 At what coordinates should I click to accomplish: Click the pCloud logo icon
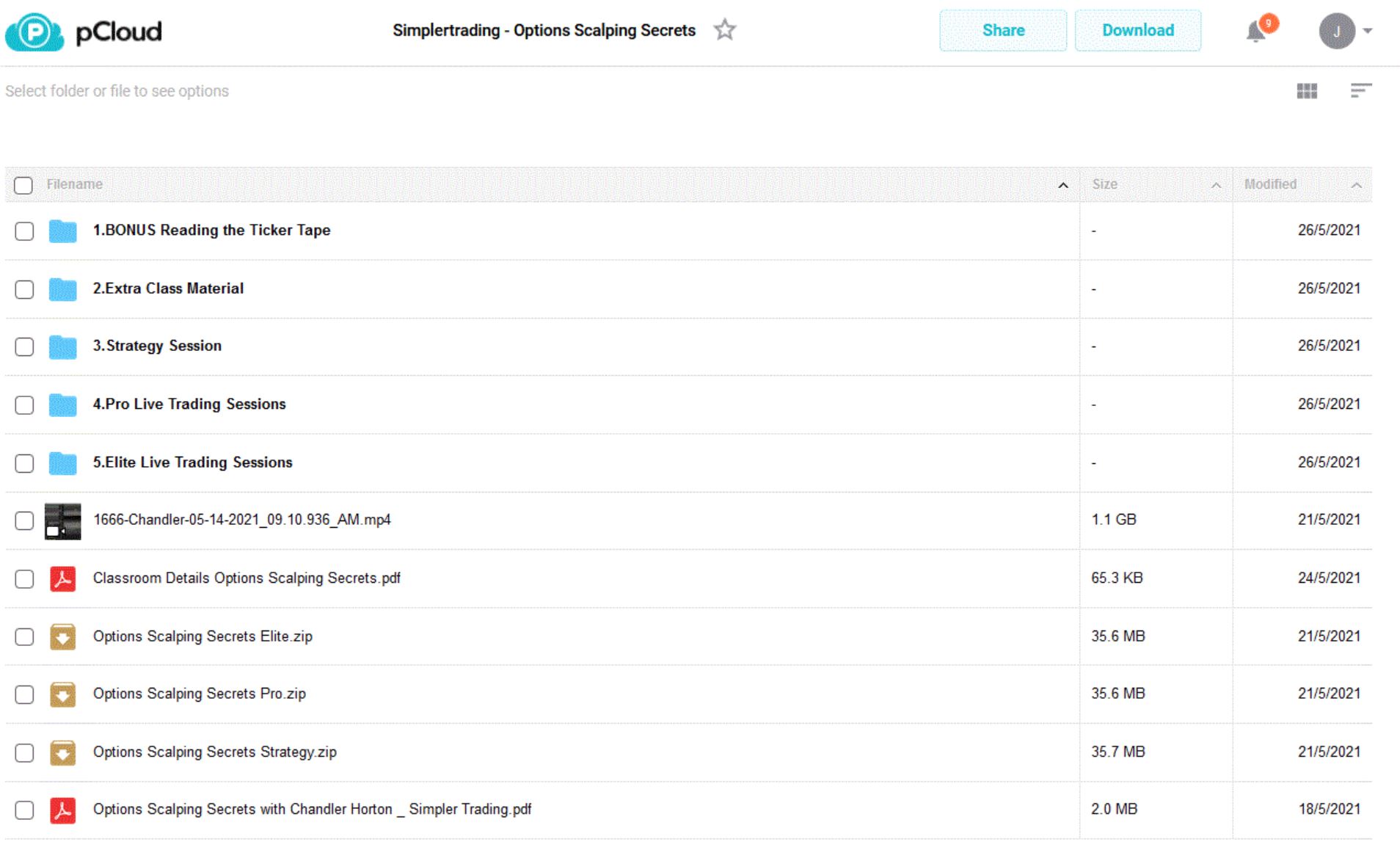pos(34,32)
